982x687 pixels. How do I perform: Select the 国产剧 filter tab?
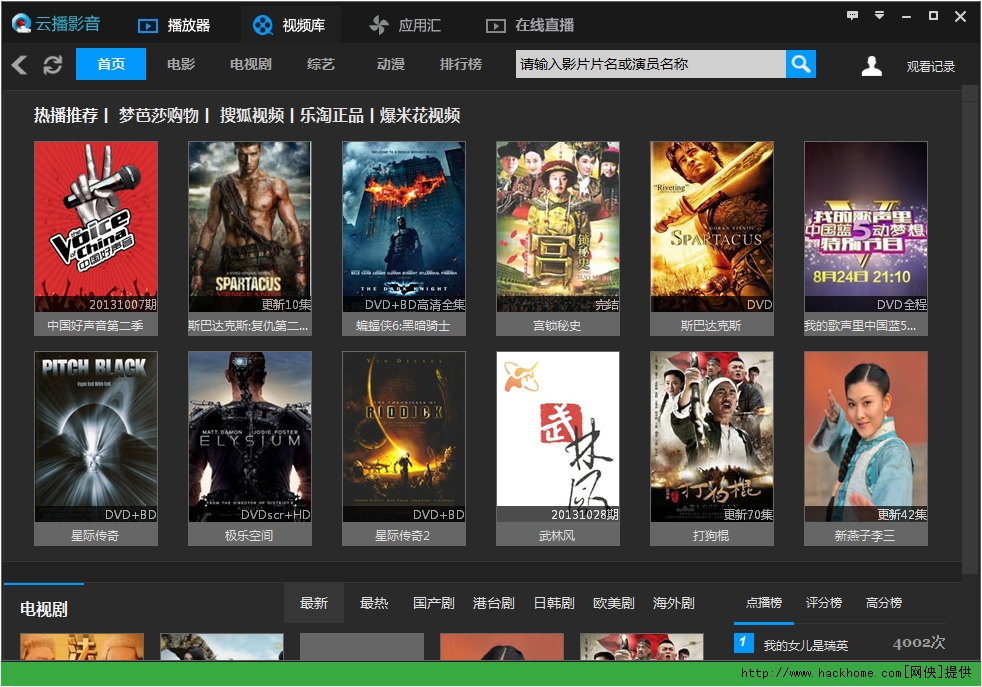(433, 603)
